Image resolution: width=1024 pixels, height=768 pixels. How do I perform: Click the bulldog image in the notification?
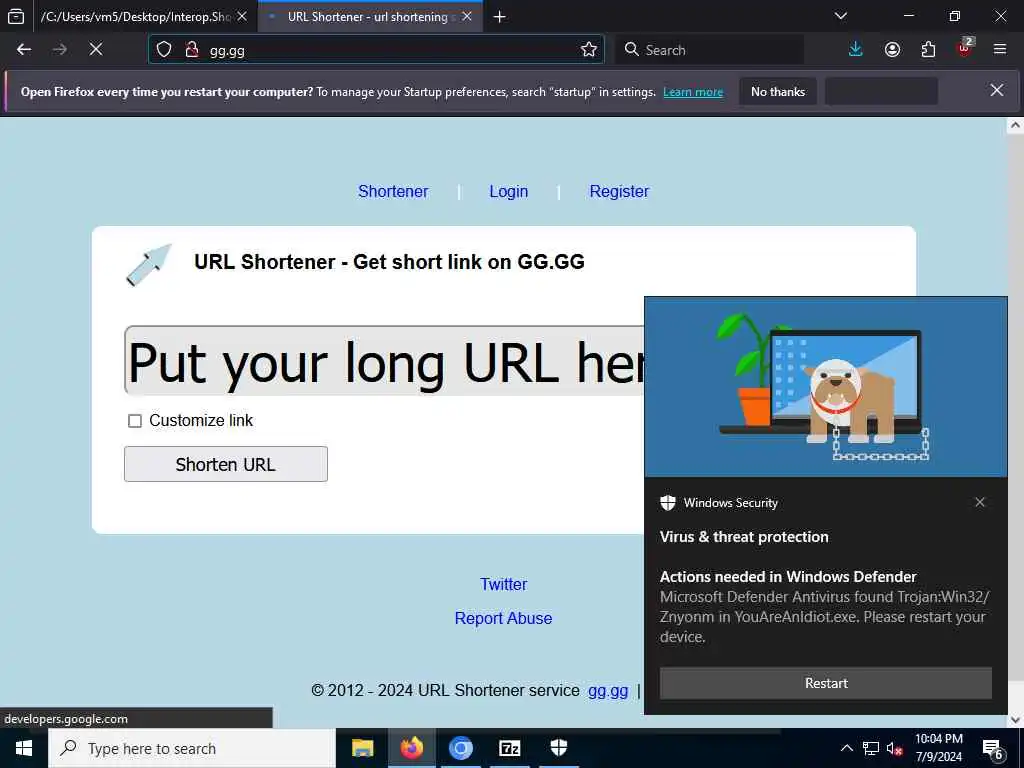(825, 387)
